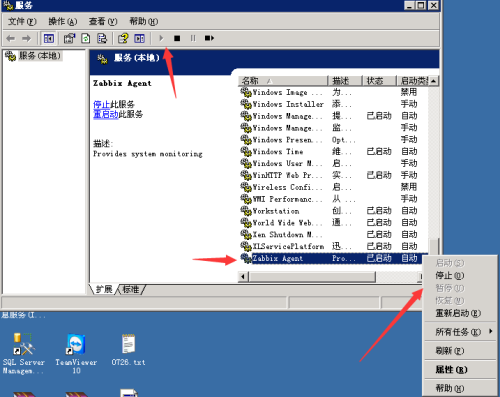Sort the list by the 启动类型 column header
The width and height of the screenshot is (500, 397).
tap(413, 81)
